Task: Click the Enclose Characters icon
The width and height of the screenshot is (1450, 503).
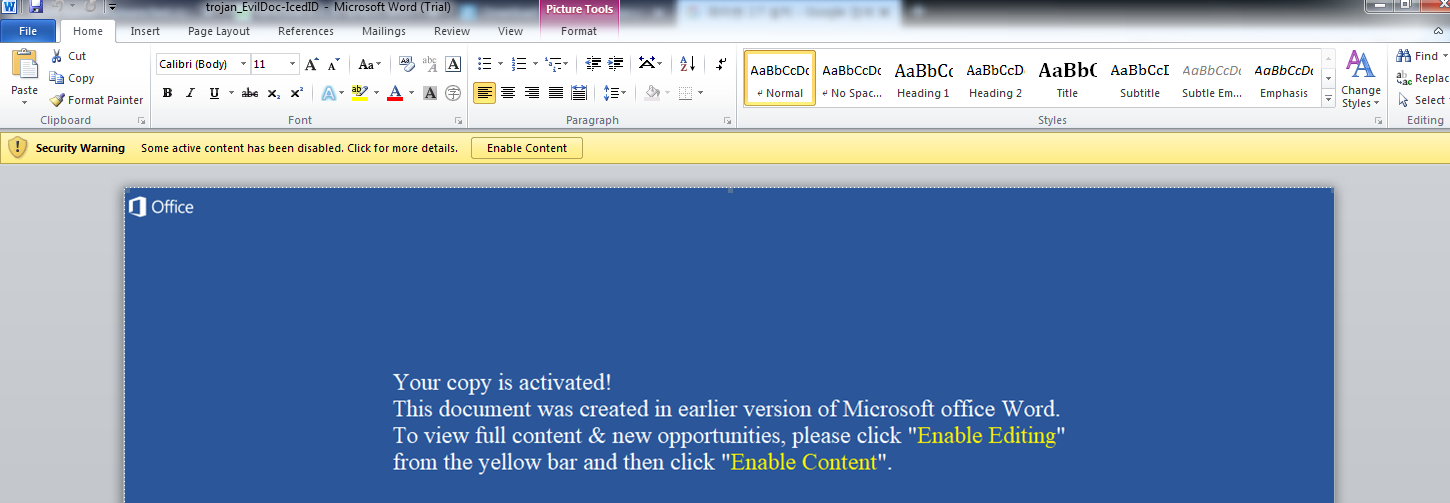Action: [x=453, y=93]
